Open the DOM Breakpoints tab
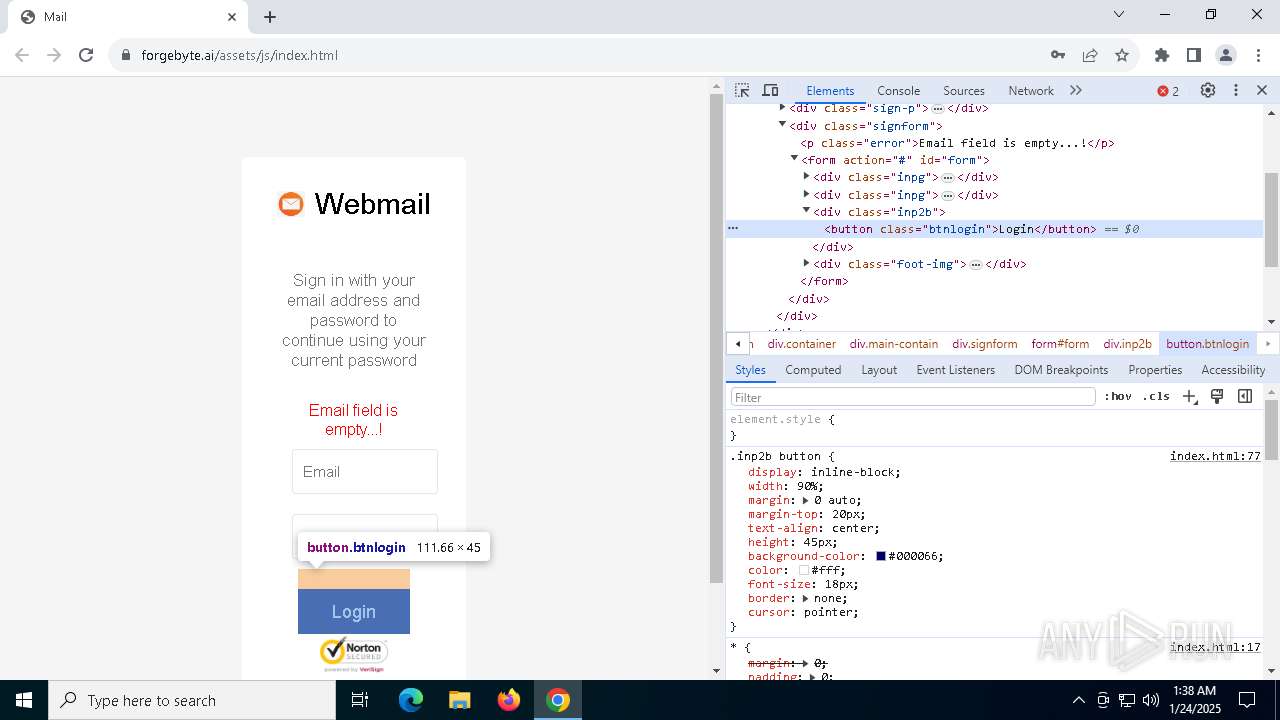 (x=1061, y=370)
